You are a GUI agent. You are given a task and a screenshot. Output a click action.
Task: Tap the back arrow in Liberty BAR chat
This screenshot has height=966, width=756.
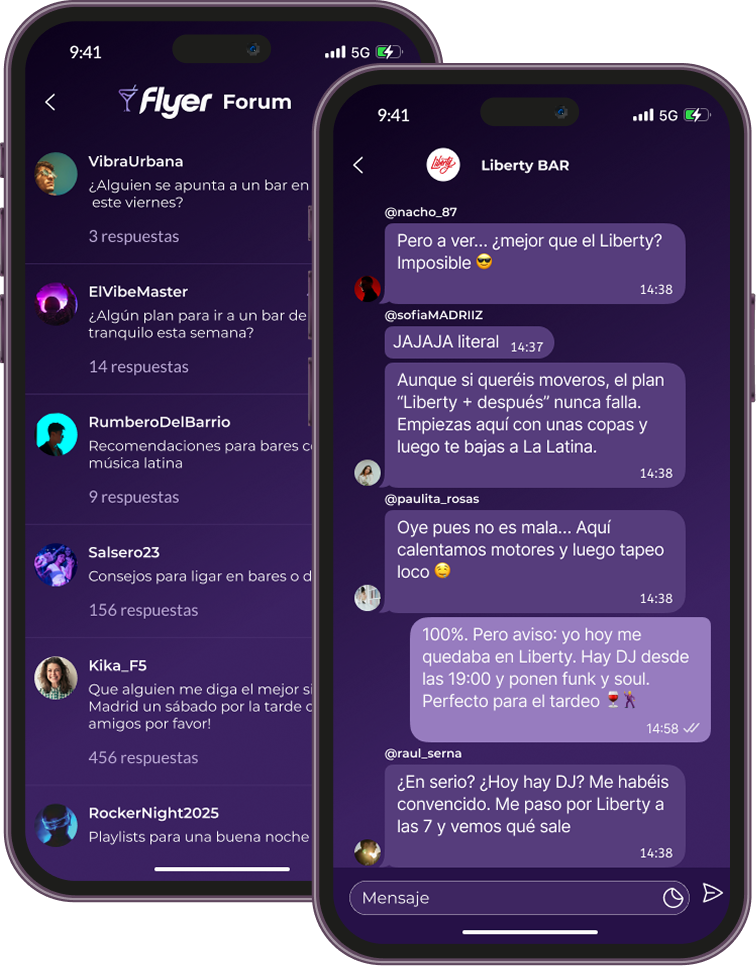pos(359,165)
